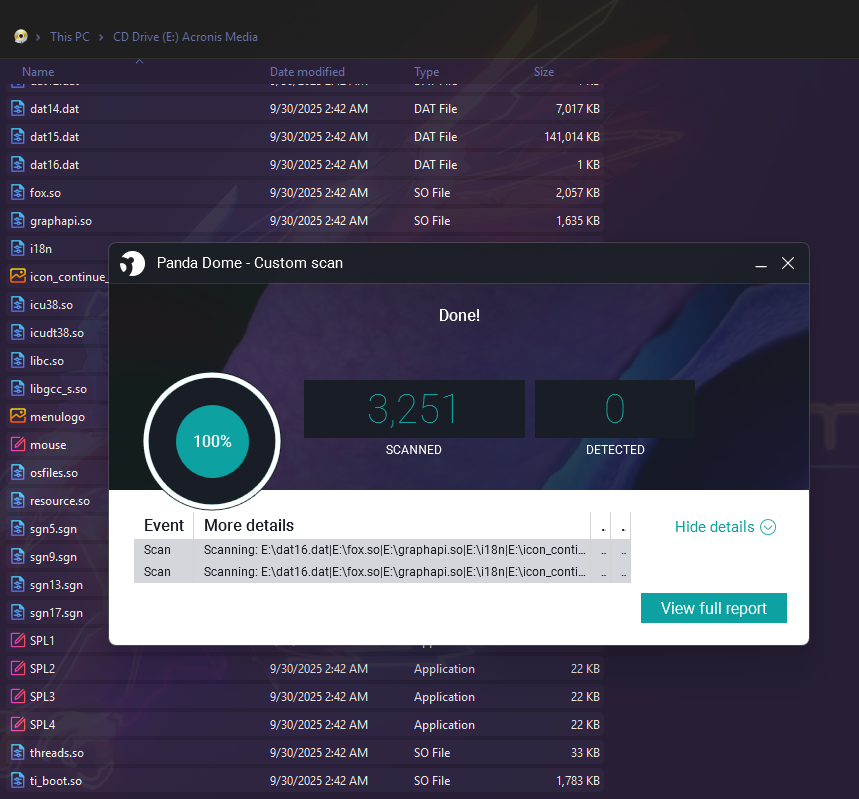Click the icon_continue image file icon

[18, 276]
